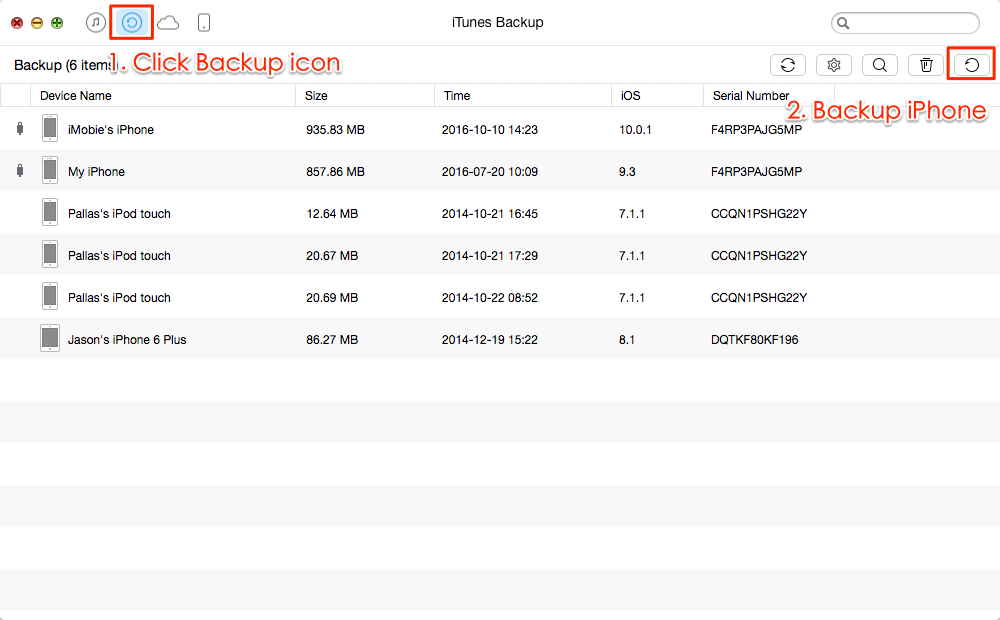Click size 857.86 MB cell

(x=335, y=172)
